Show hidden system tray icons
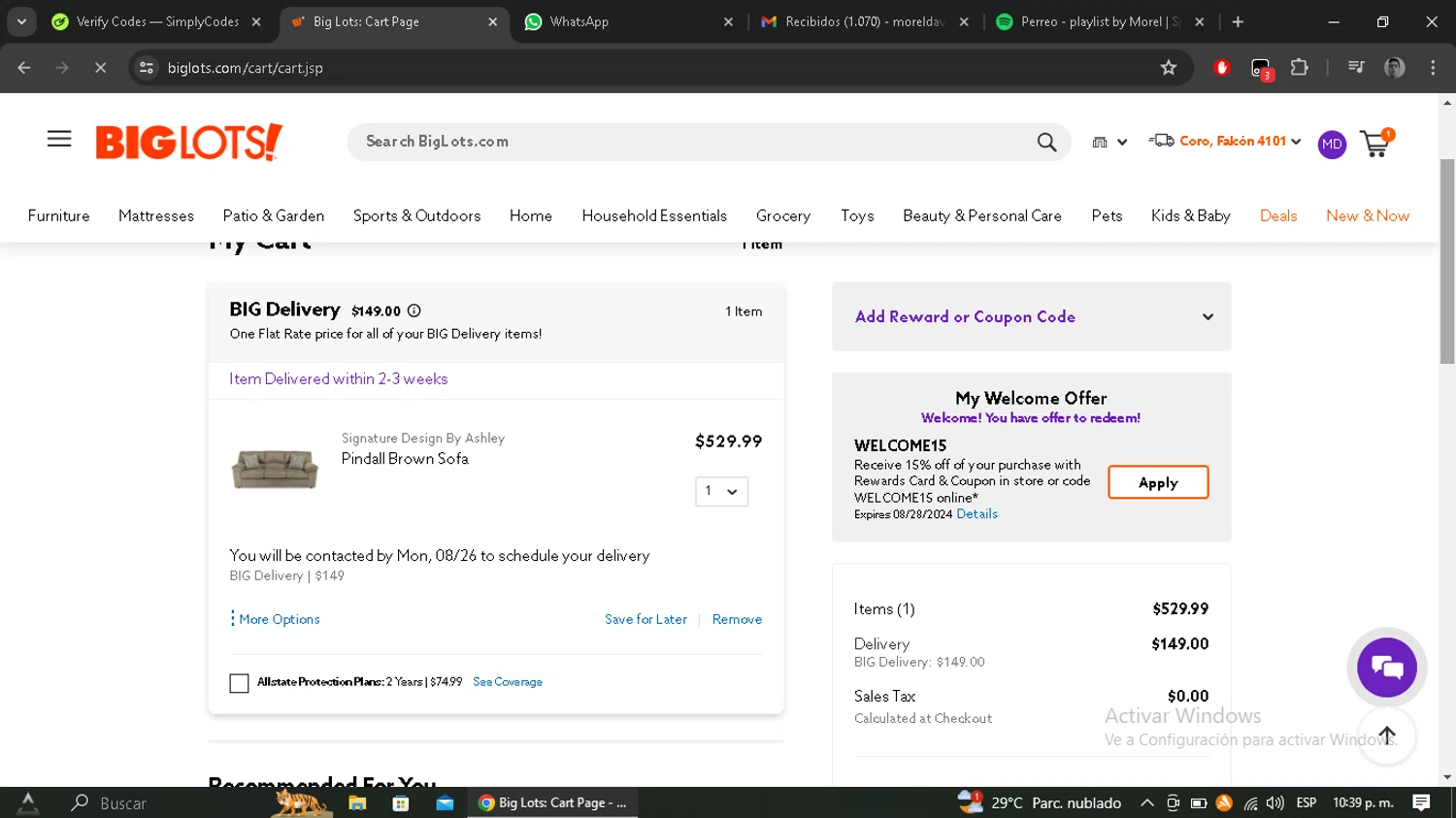This screenshot has height=818, width=1456. (1146, 803)
